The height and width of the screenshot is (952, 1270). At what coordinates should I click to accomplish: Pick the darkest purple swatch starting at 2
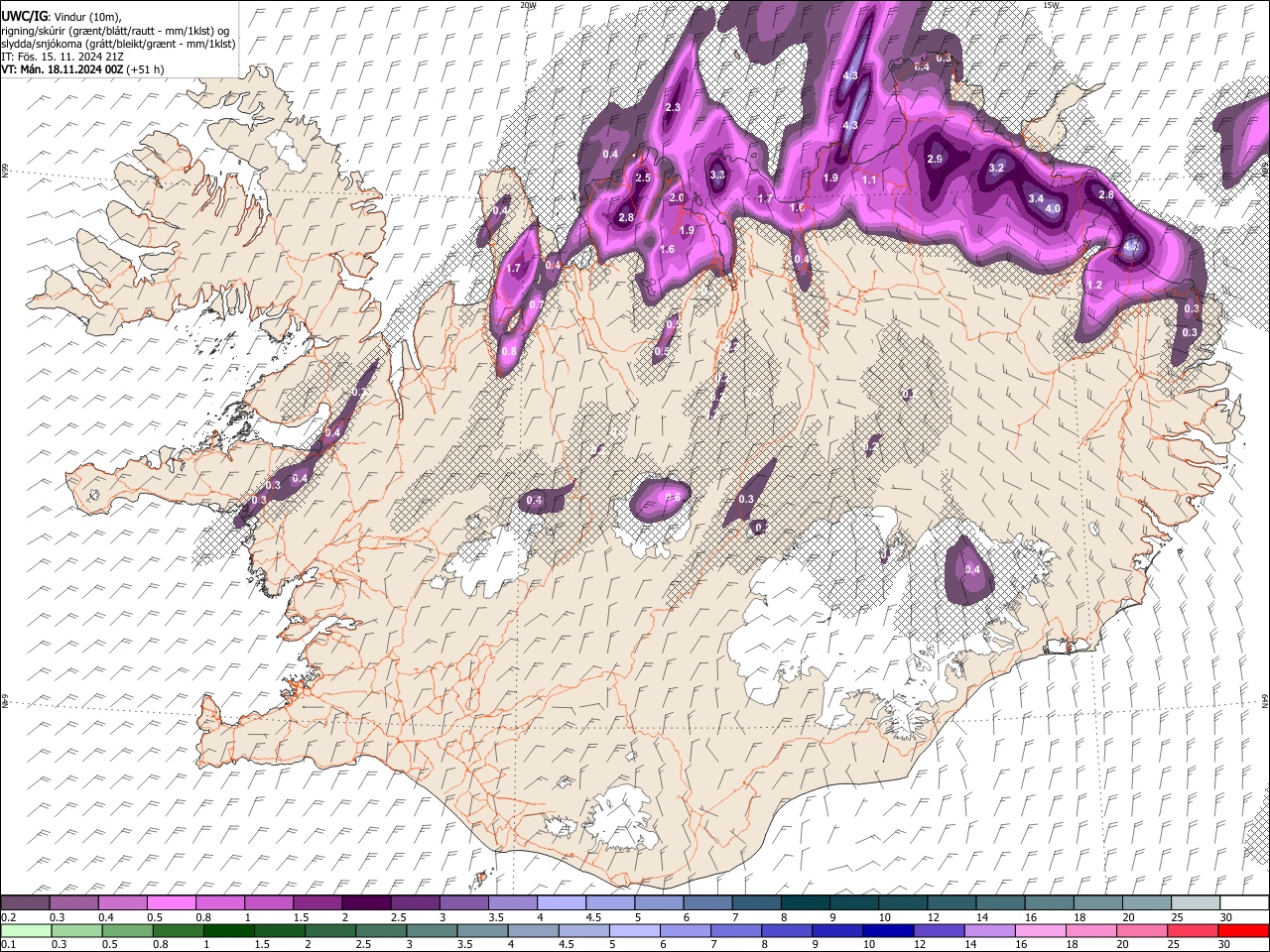tap(365, 902)
